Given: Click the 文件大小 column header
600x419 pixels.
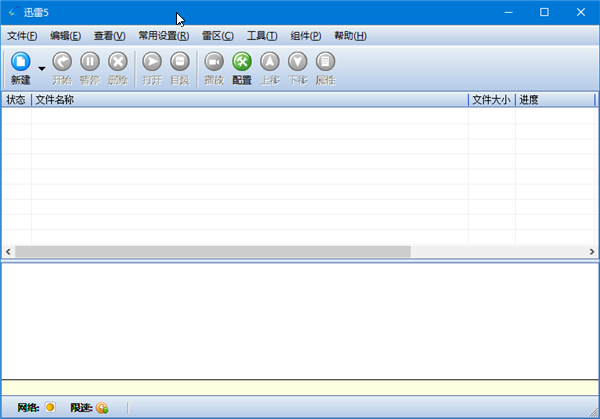Looking at the screenshot, I should click(x=491, y=100).
